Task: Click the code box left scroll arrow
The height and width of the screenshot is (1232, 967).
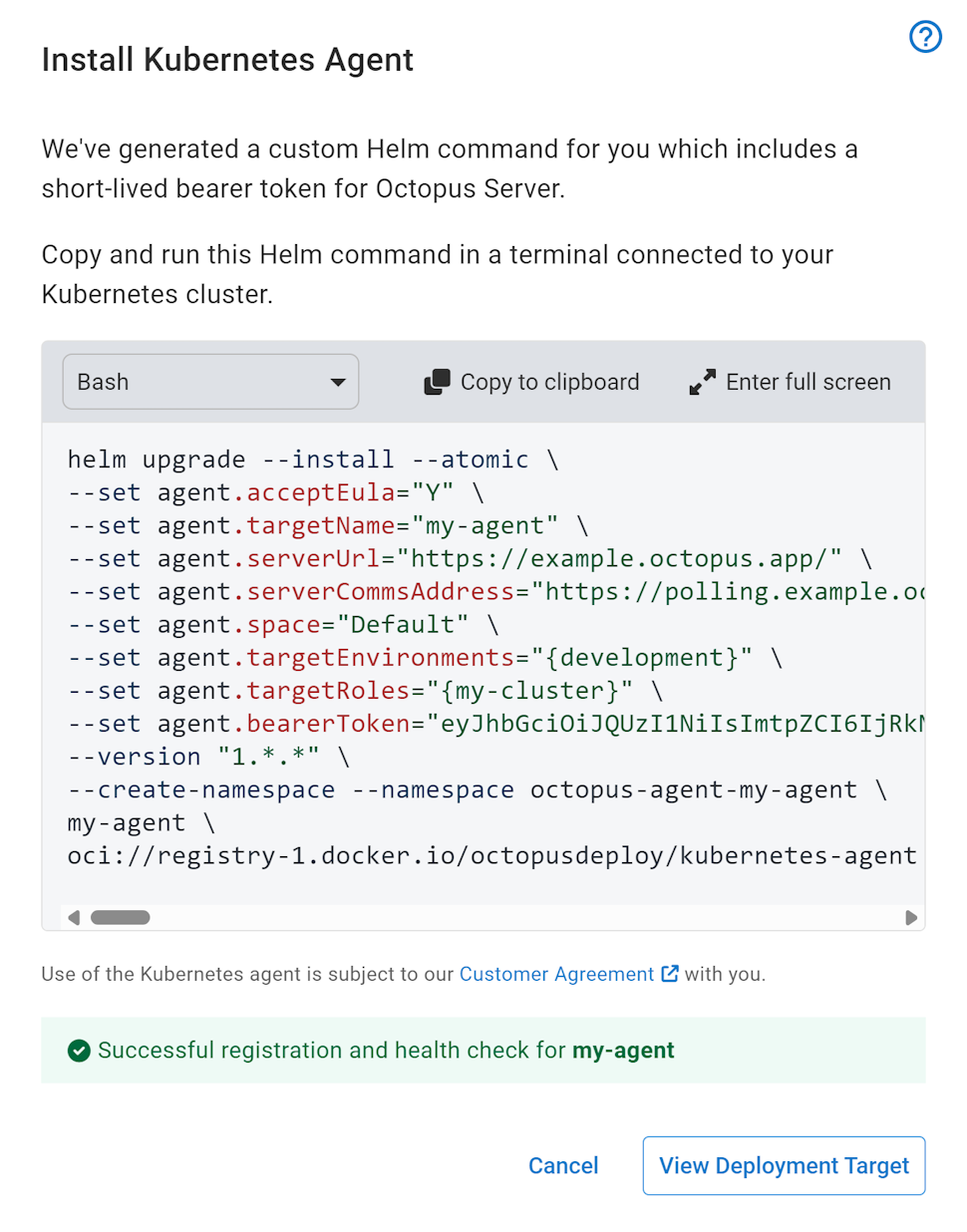Action: pyautogui.click(x=74, y=917)
